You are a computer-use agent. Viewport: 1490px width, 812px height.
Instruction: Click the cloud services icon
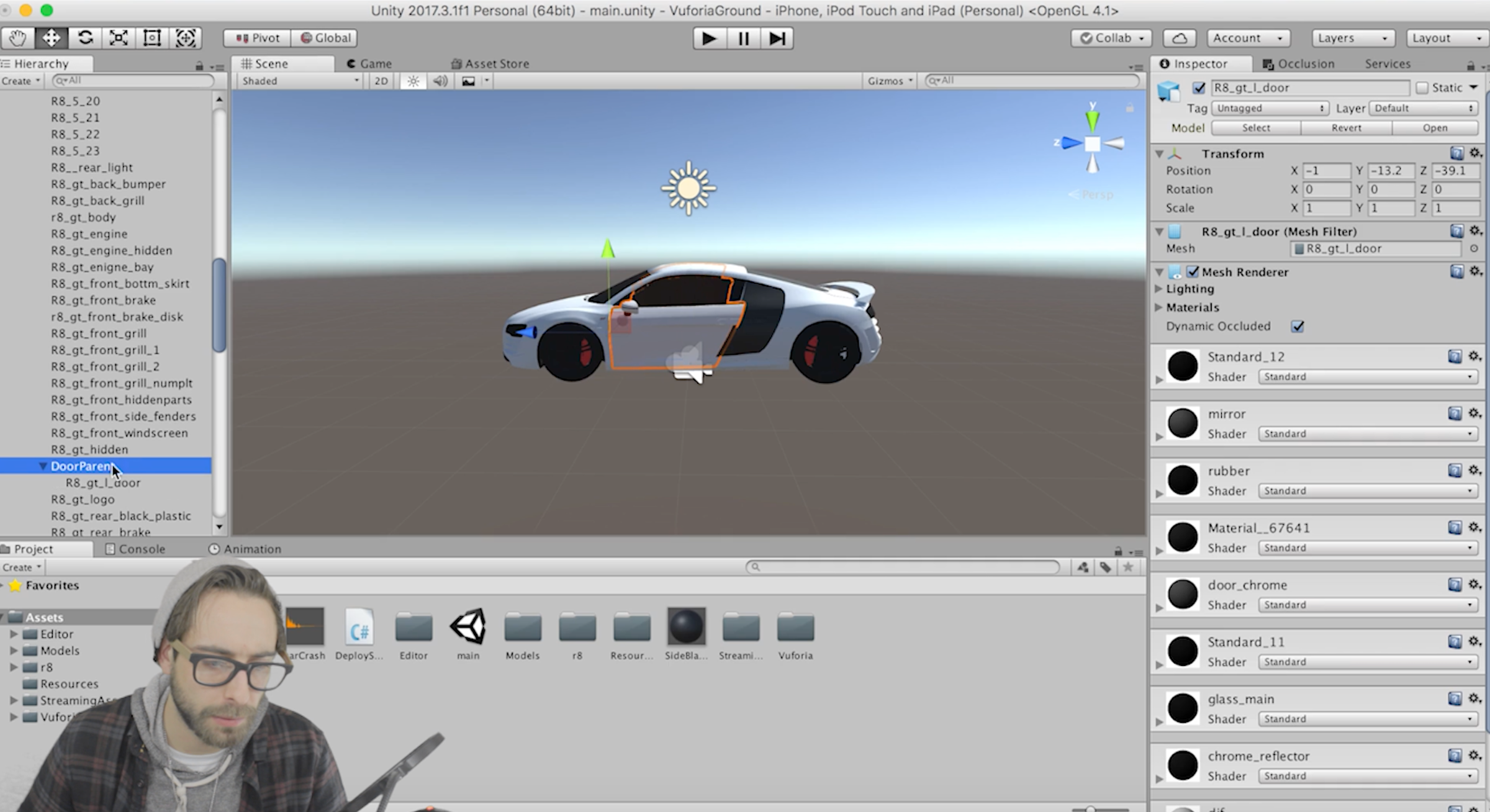tap(1180, 38)
